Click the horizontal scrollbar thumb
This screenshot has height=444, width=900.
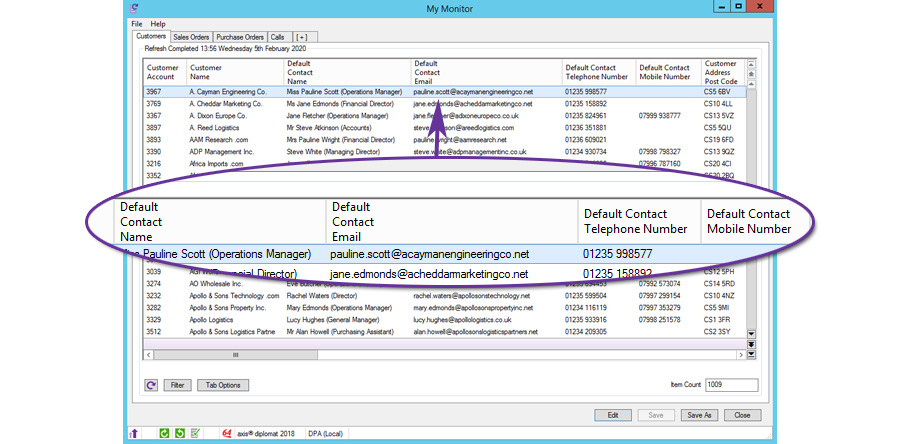click(x=235, y=355)
